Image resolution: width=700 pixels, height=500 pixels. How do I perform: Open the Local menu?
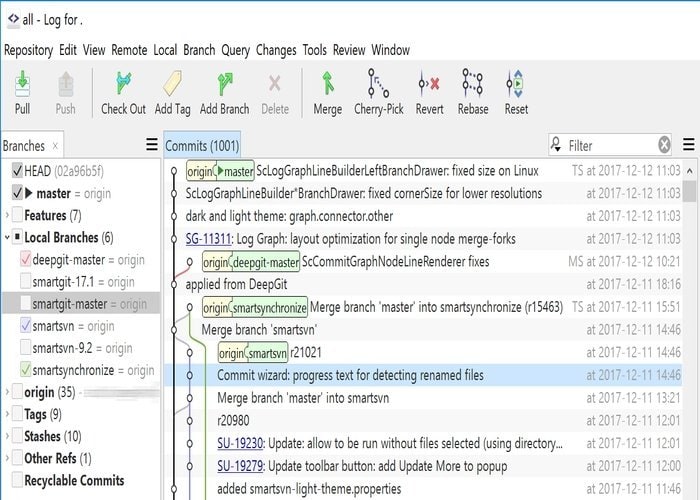click(x=165, y=50)
